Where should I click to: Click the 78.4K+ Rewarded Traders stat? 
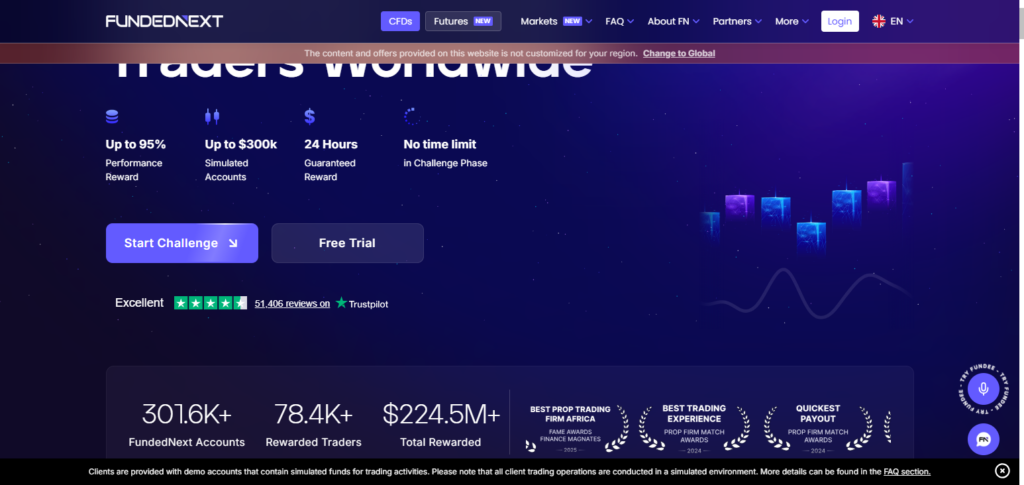click(313, 425)
